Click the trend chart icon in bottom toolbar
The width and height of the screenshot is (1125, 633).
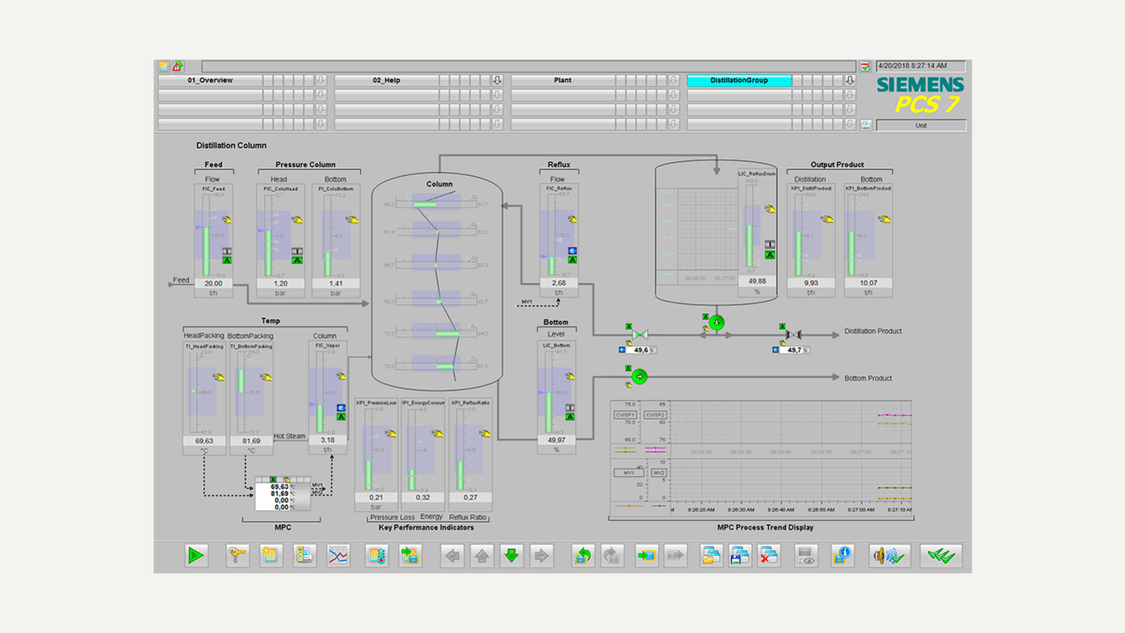coord(339,555)
